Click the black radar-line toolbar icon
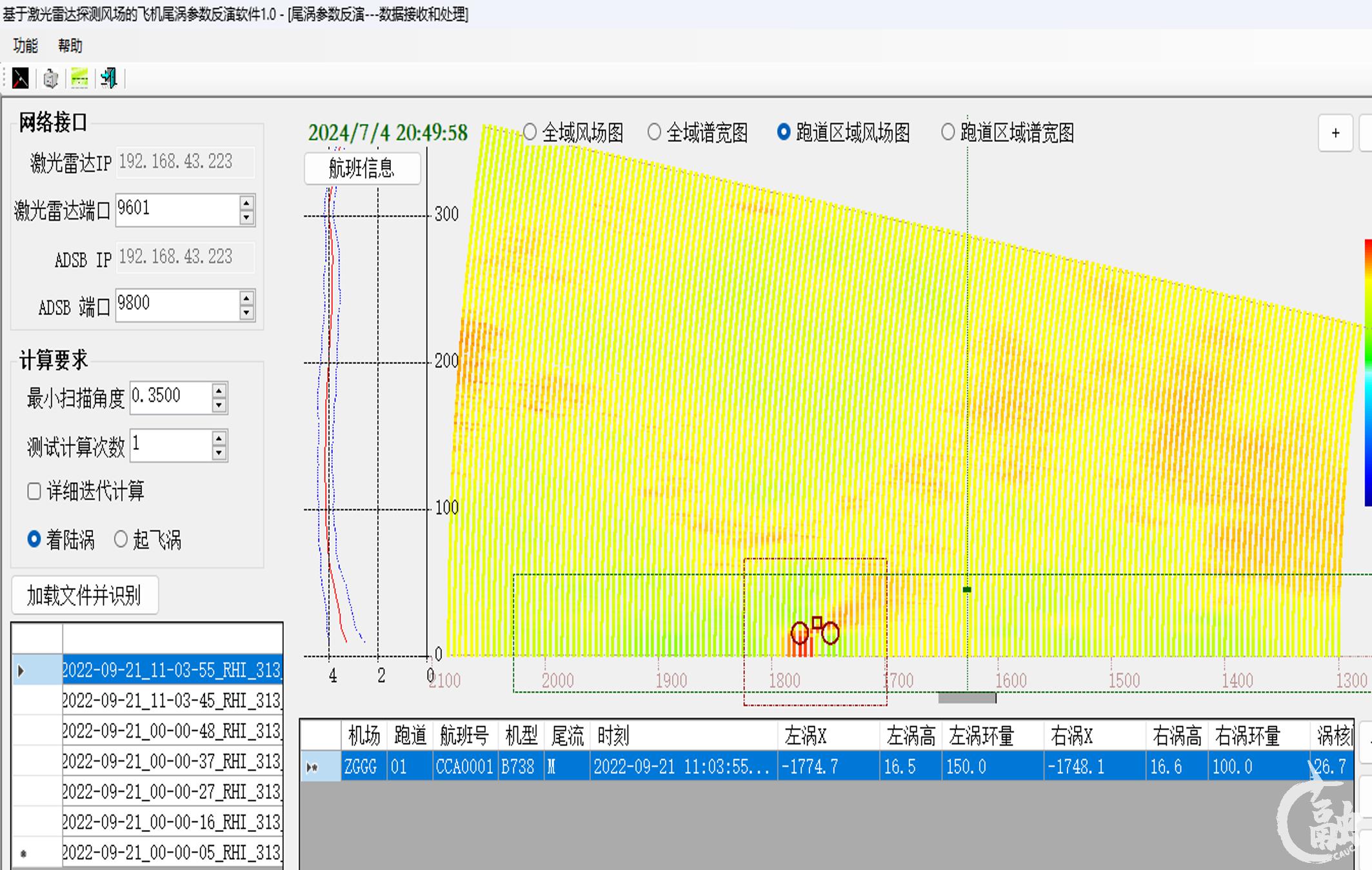This screenshot has width=1372, height=870. [x=21, y=79]
